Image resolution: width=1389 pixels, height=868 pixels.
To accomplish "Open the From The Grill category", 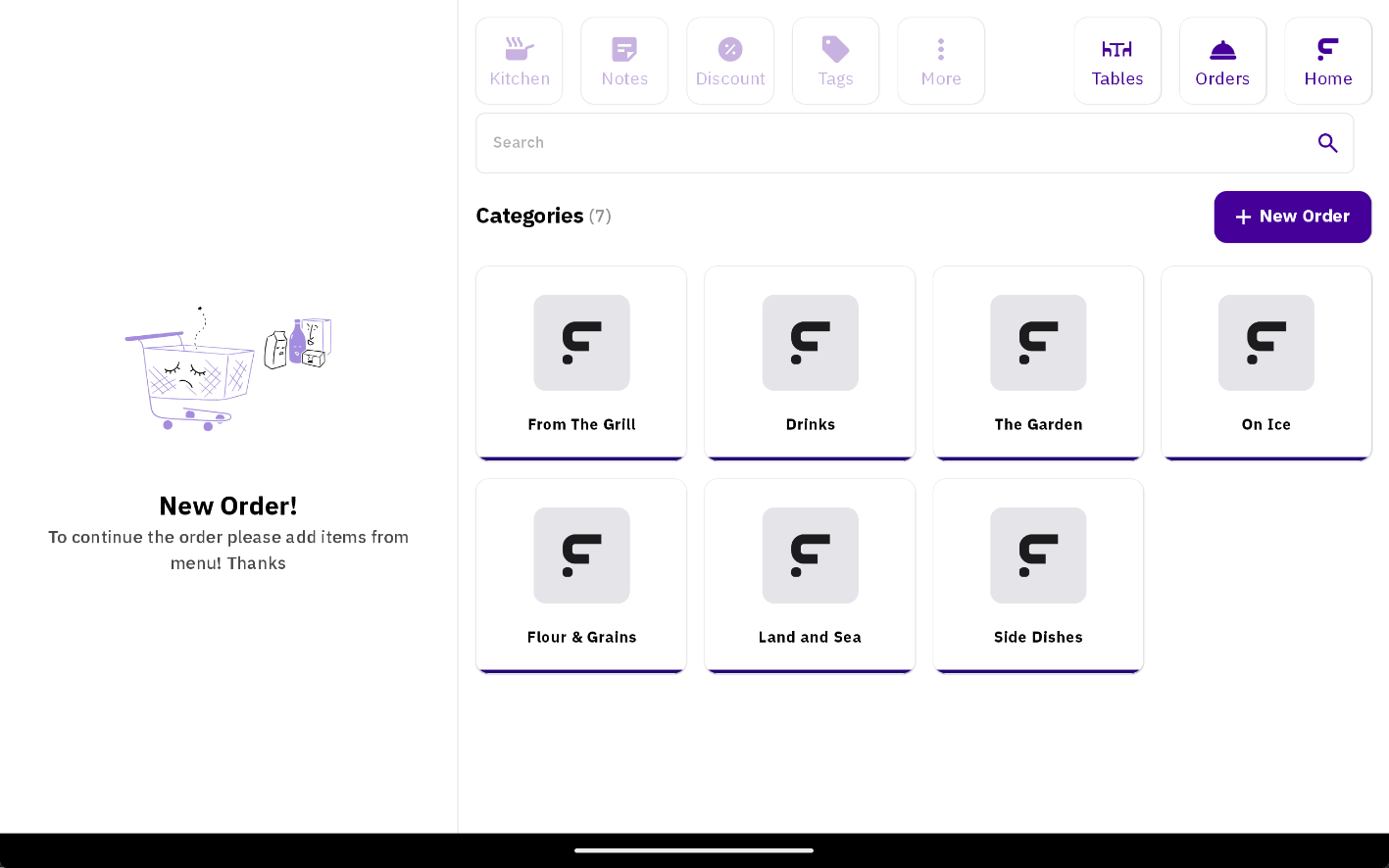I will [581, 362].
